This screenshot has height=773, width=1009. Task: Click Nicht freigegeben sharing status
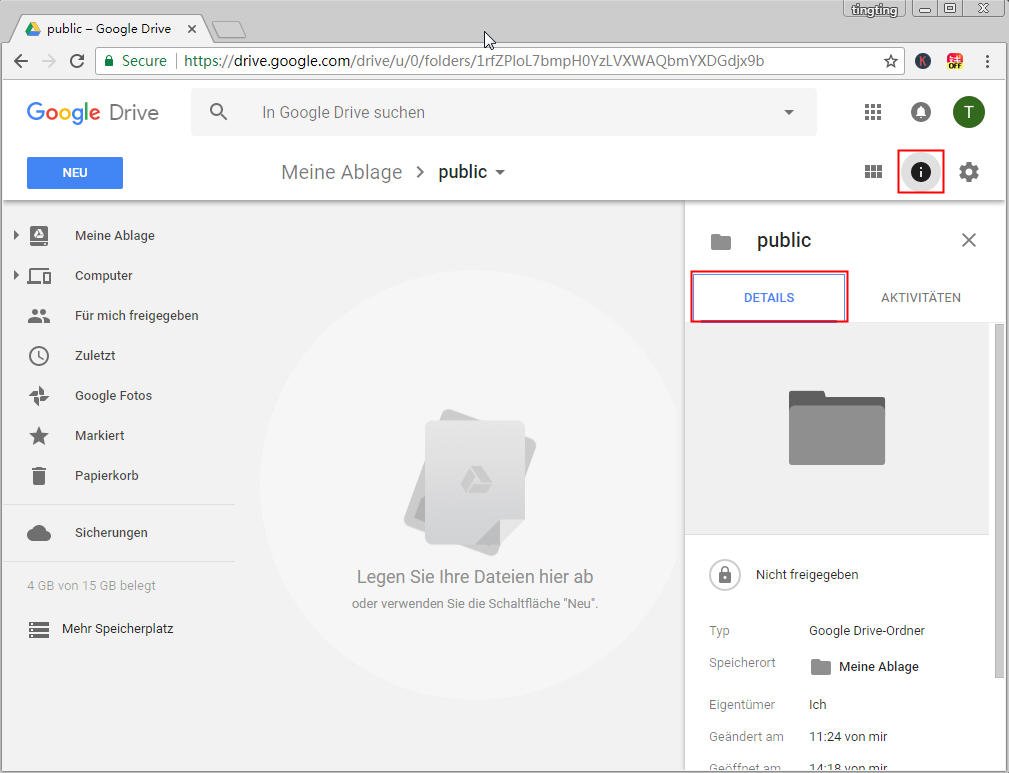[x=807, y=574]
